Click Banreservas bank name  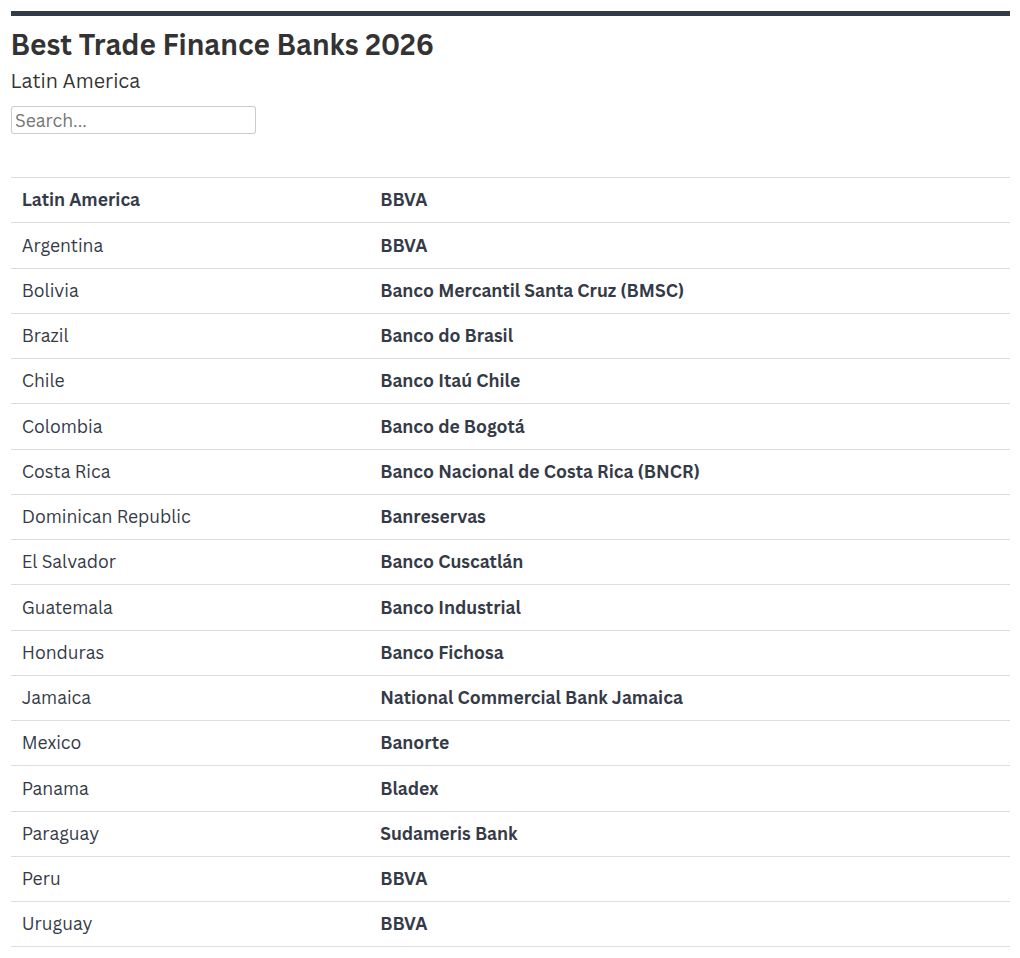click(x=432, y=517)
